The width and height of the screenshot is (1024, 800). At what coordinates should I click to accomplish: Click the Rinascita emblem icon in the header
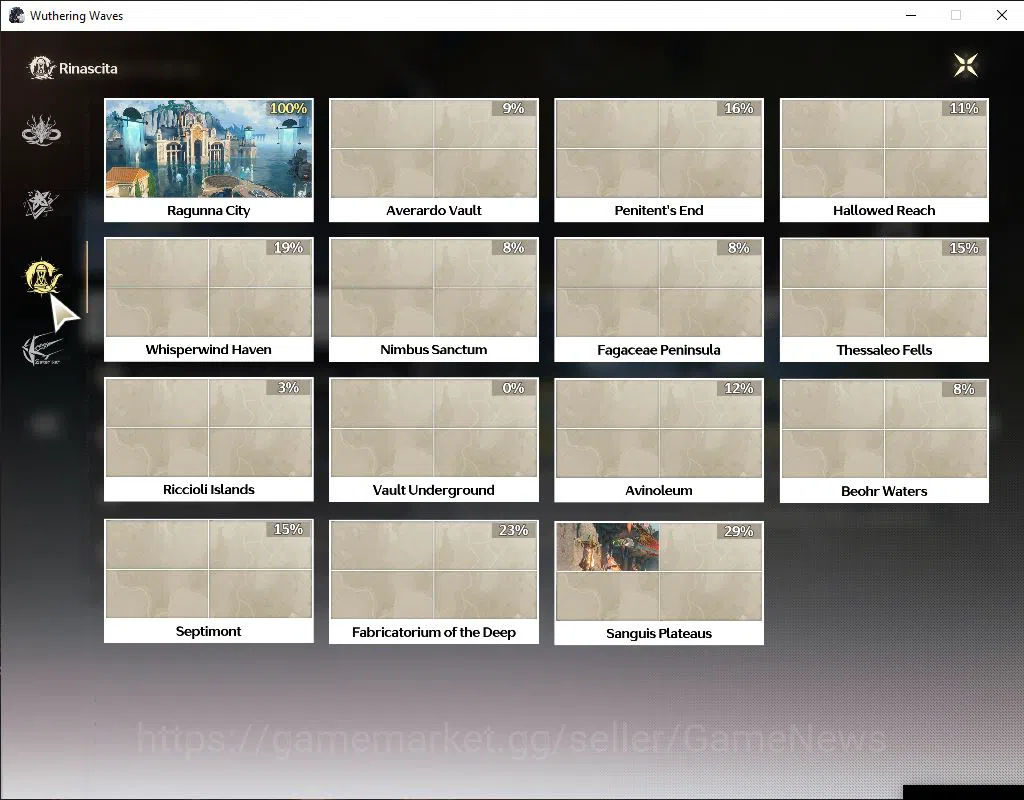pyautogui.click(x=41, y=68)
